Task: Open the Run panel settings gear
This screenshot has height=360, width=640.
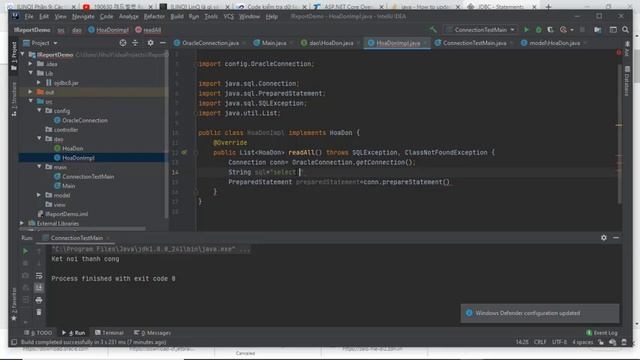Action: click(604, 238)
